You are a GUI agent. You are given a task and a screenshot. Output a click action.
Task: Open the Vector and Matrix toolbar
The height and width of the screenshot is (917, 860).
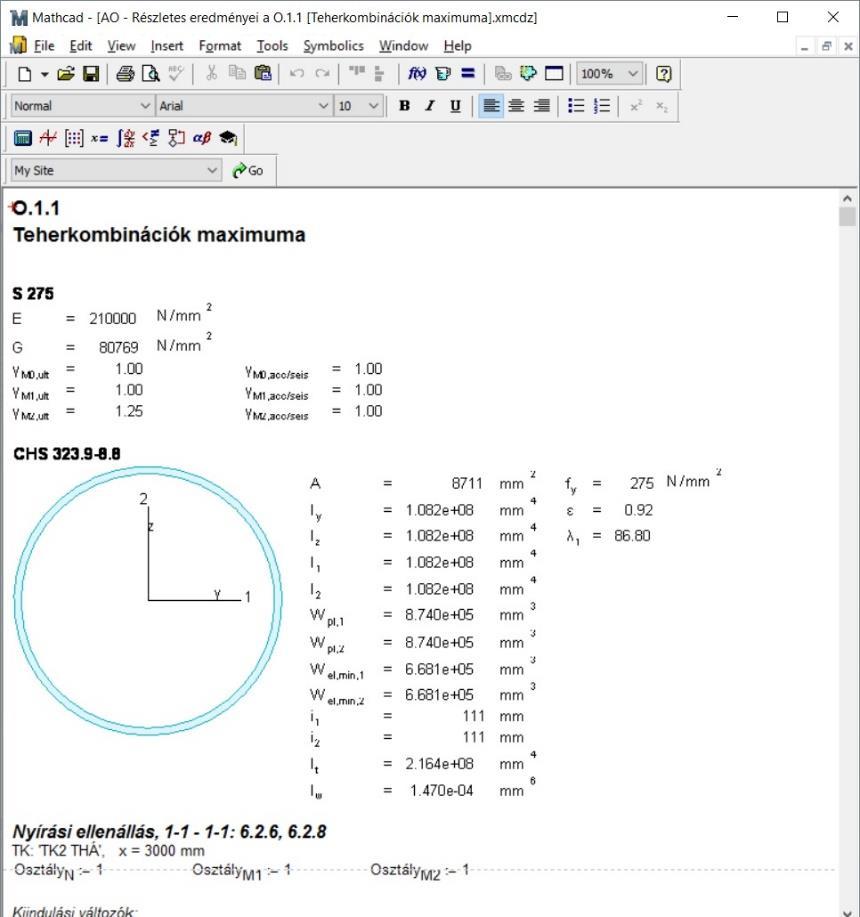click(74, 138)
